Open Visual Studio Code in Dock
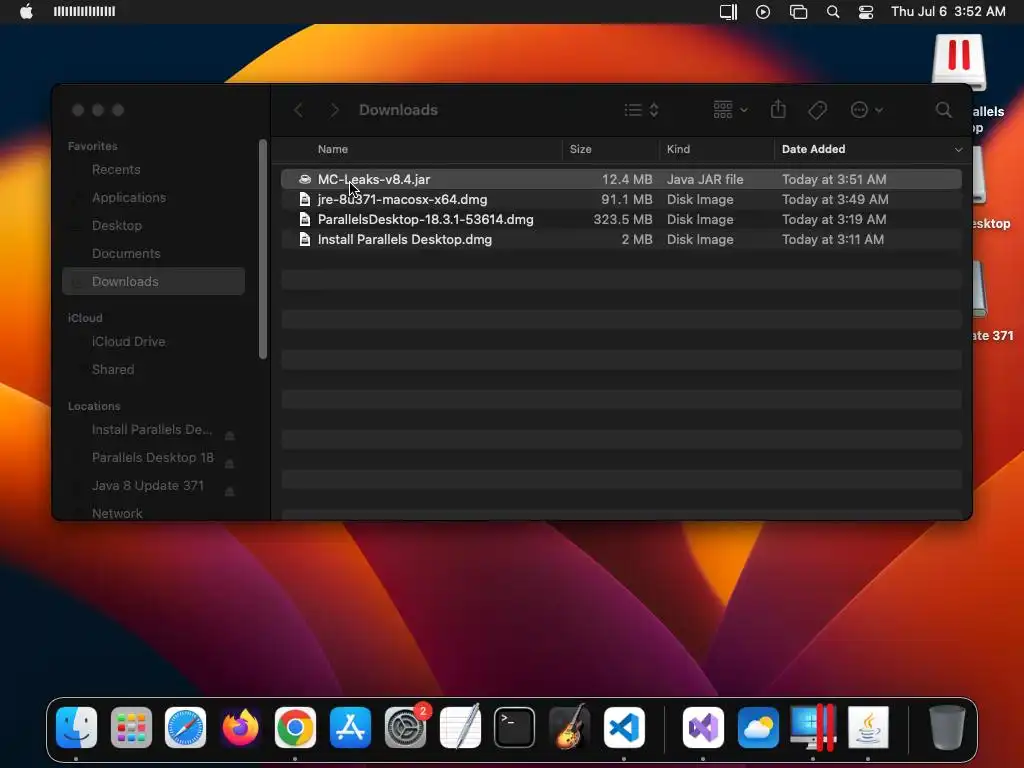 (x=624, y=727)
